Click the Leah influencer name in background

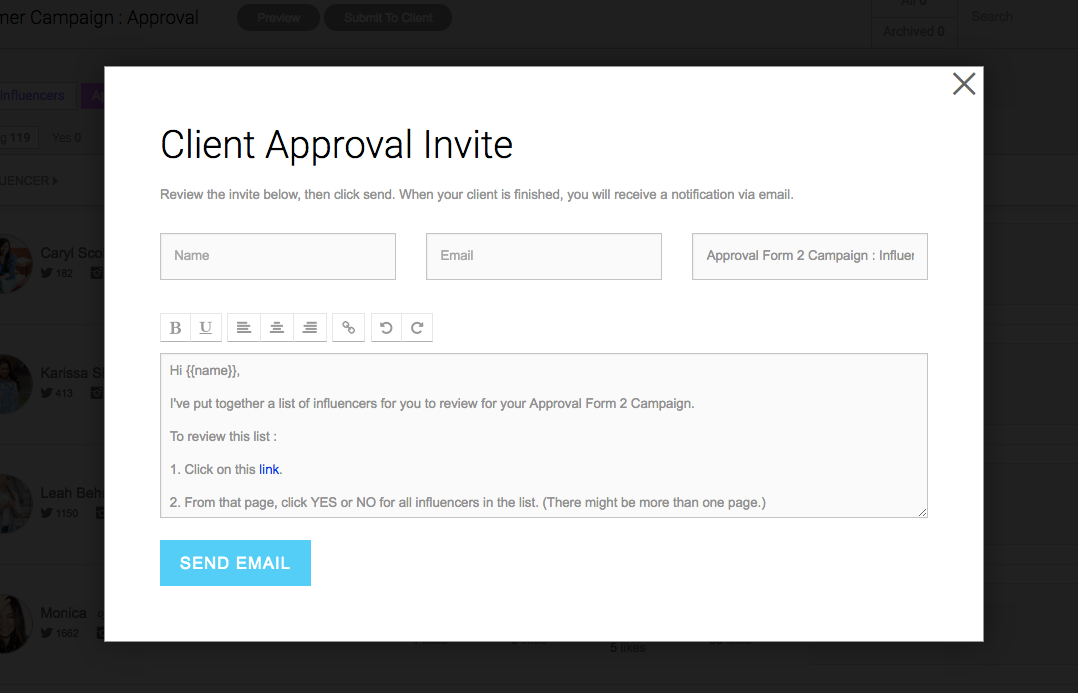pos(72,493)
